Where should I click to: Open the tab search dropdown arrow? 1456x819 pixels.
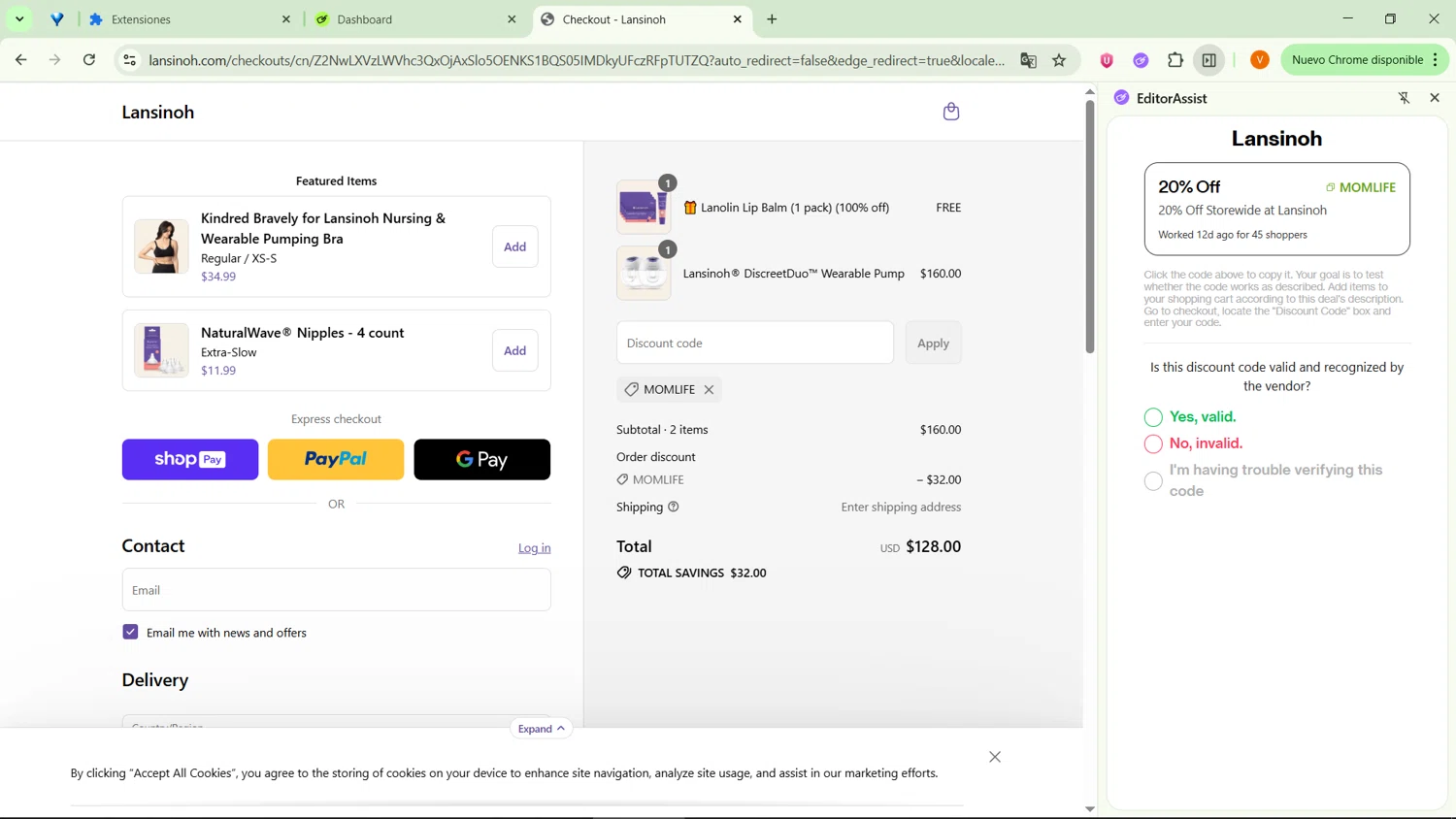[19, 19]
